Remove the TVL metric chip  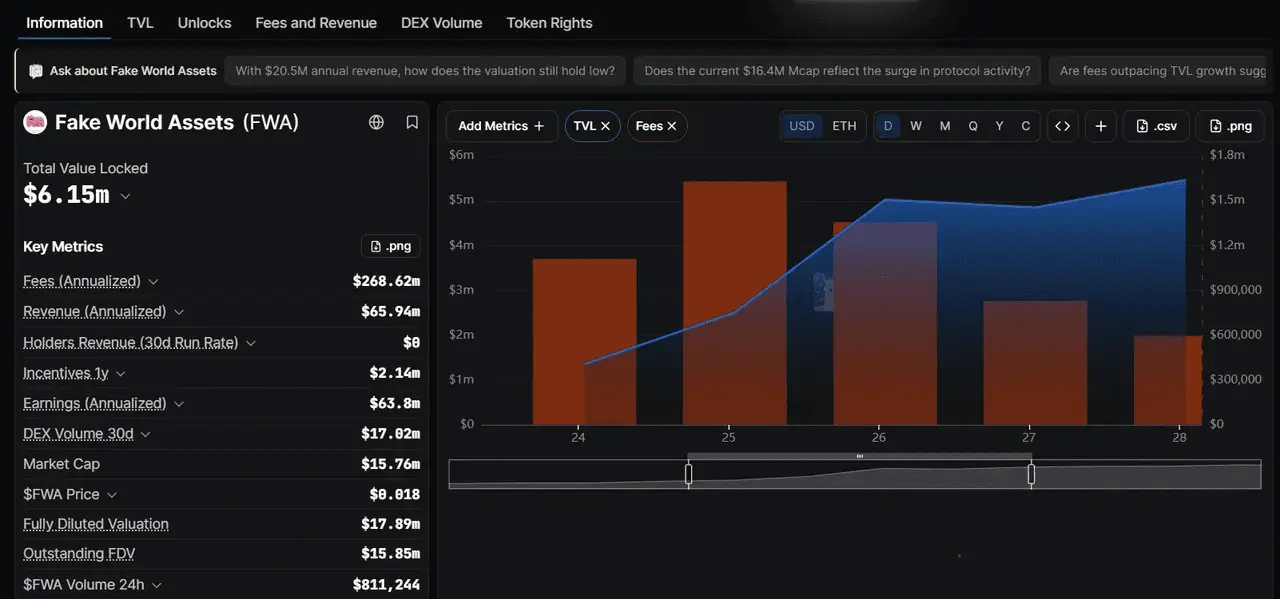point(605,126)
